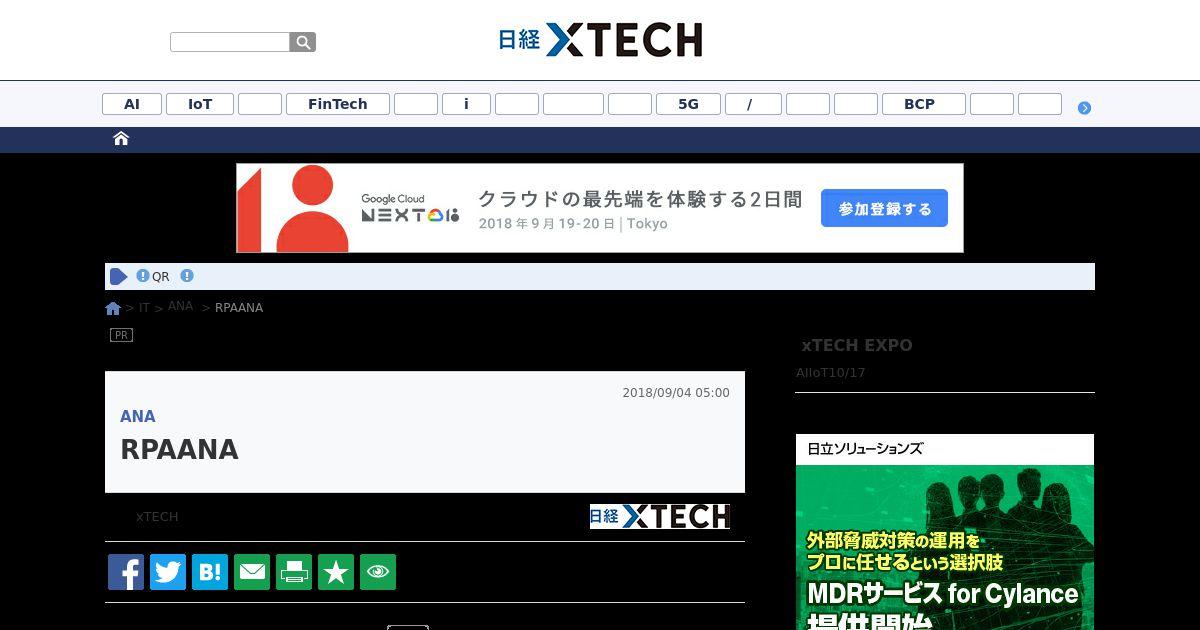
Task: Open the Nikkei xTECH logo beside author
Action: [x=660, y=516]
